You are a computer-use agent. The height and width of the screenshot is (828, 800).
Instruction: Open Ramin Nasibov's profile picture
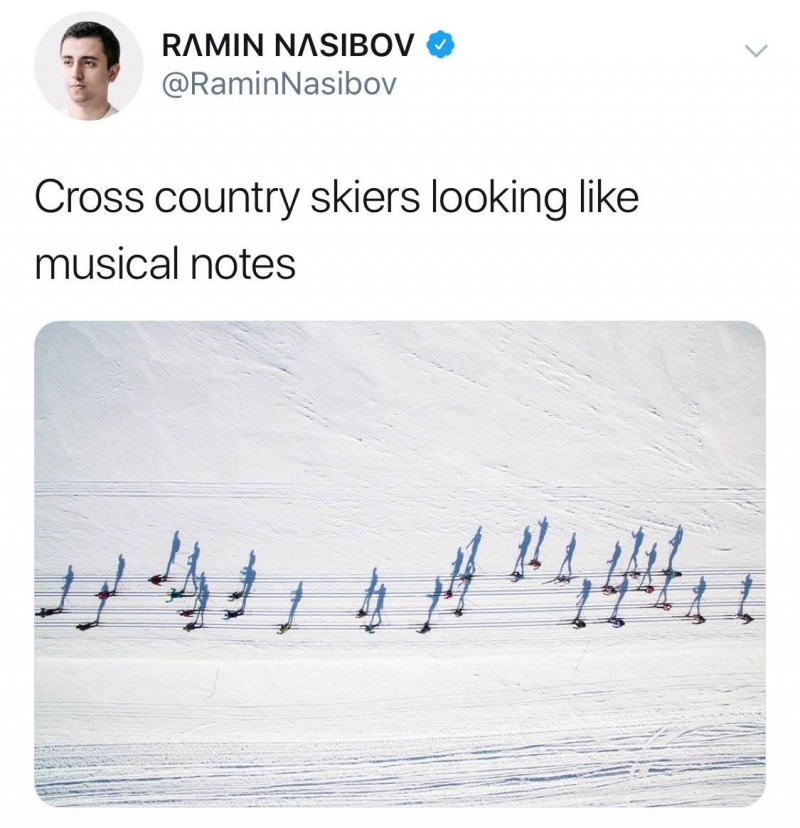coord(89,67)
